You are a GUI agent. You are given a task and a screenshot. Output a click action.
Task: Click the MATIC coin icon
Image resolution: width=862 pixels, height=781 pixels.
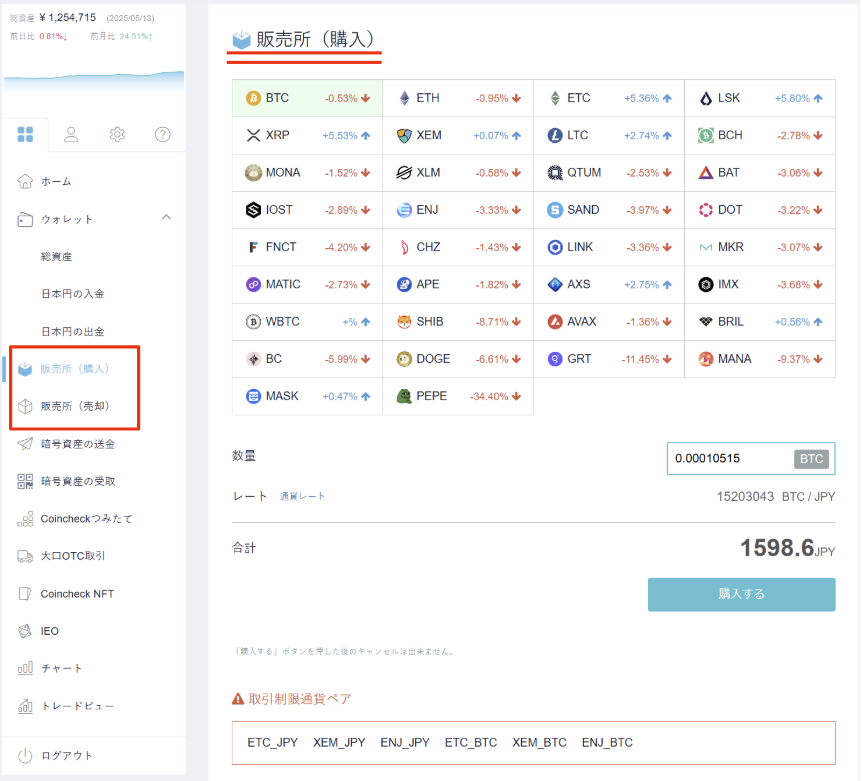click(x=253, y=285)
